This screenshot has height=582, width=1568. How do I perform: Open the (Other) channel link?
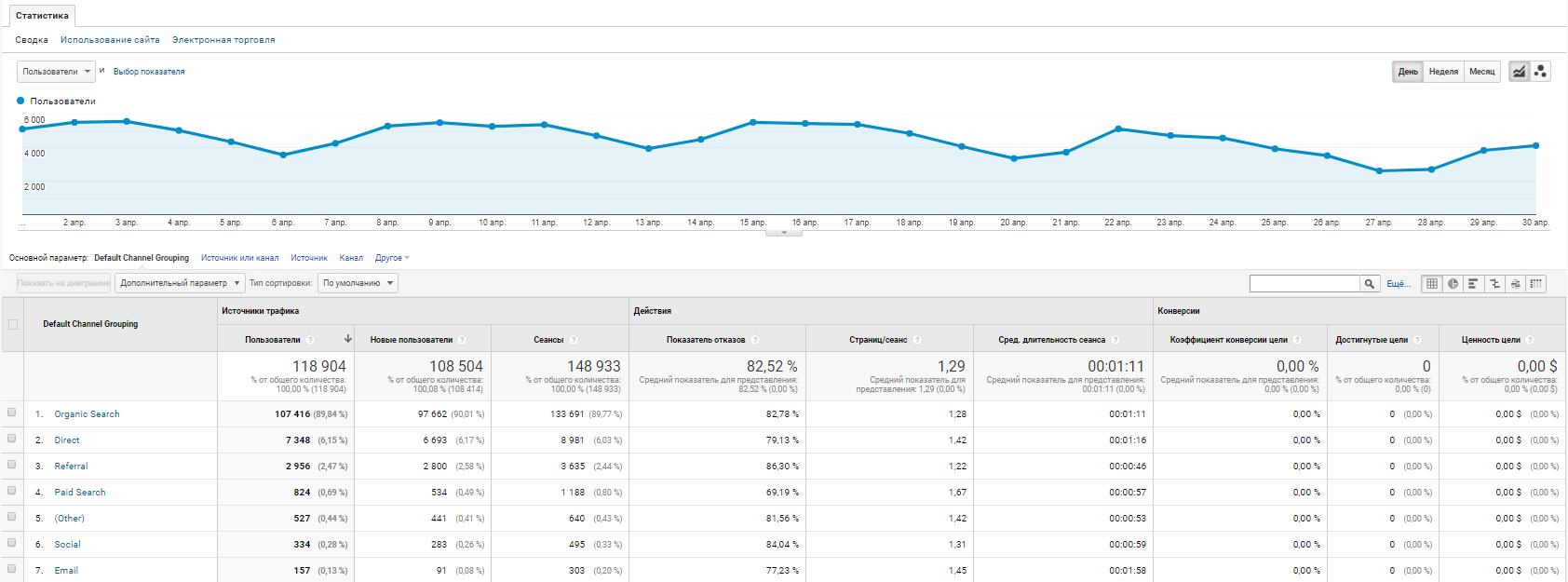(x=69, y=519)
